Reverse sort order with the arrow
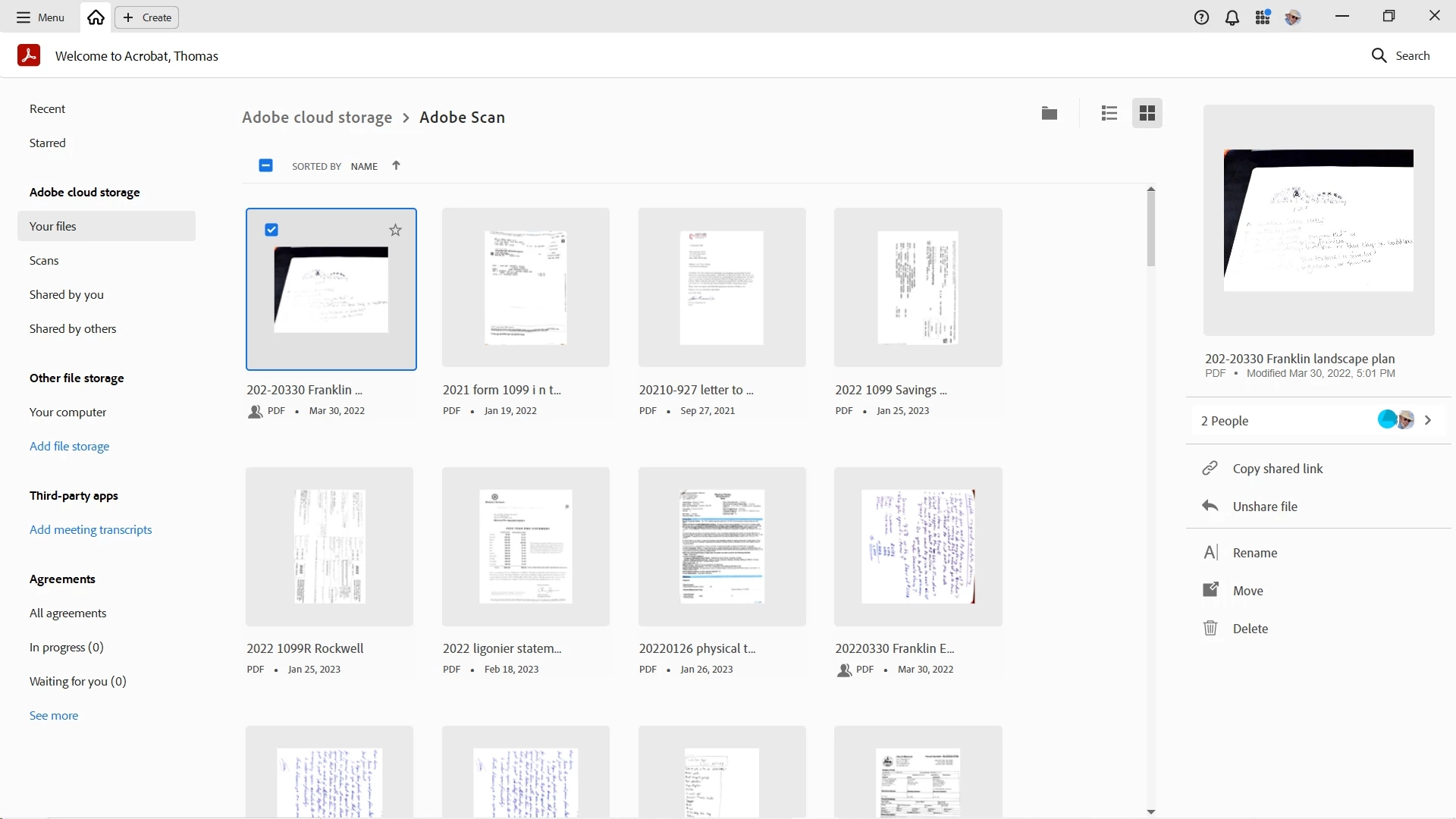 point(396,165)
